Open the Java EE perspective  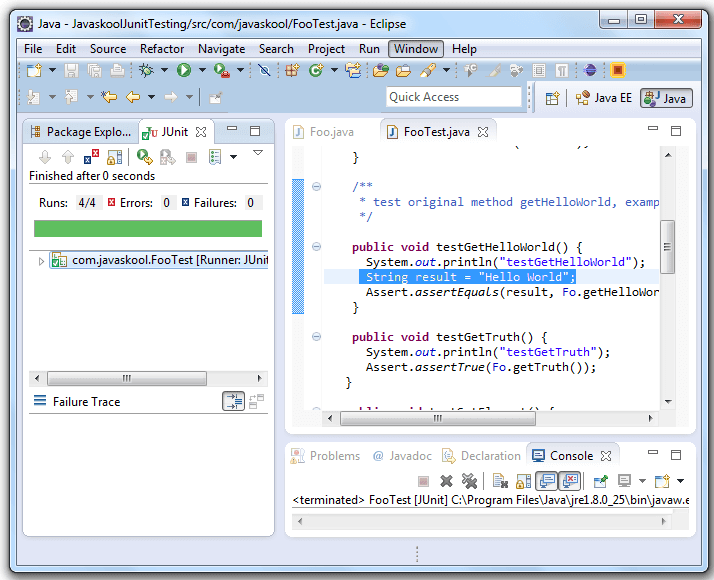[x=605, y=98]
